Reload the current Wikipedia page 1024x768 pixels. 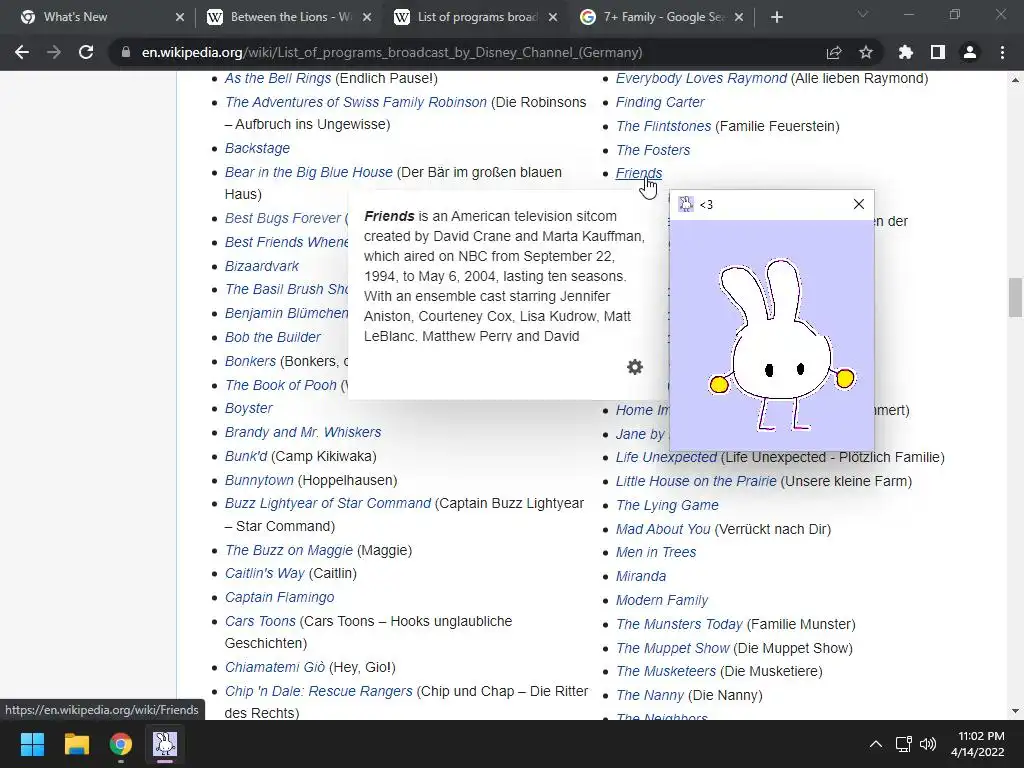click(x=86, y=52)
